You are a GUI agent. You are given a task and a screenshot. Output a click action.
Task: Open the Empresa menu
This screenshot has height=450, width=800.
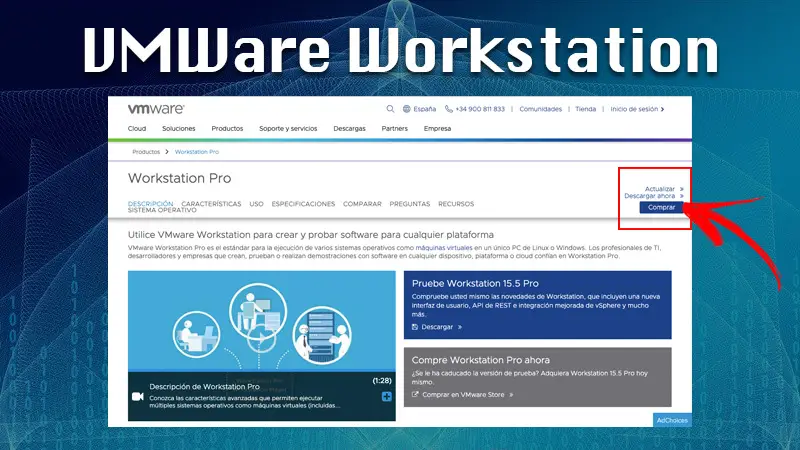pyautogui.click(x=437, y=129)
